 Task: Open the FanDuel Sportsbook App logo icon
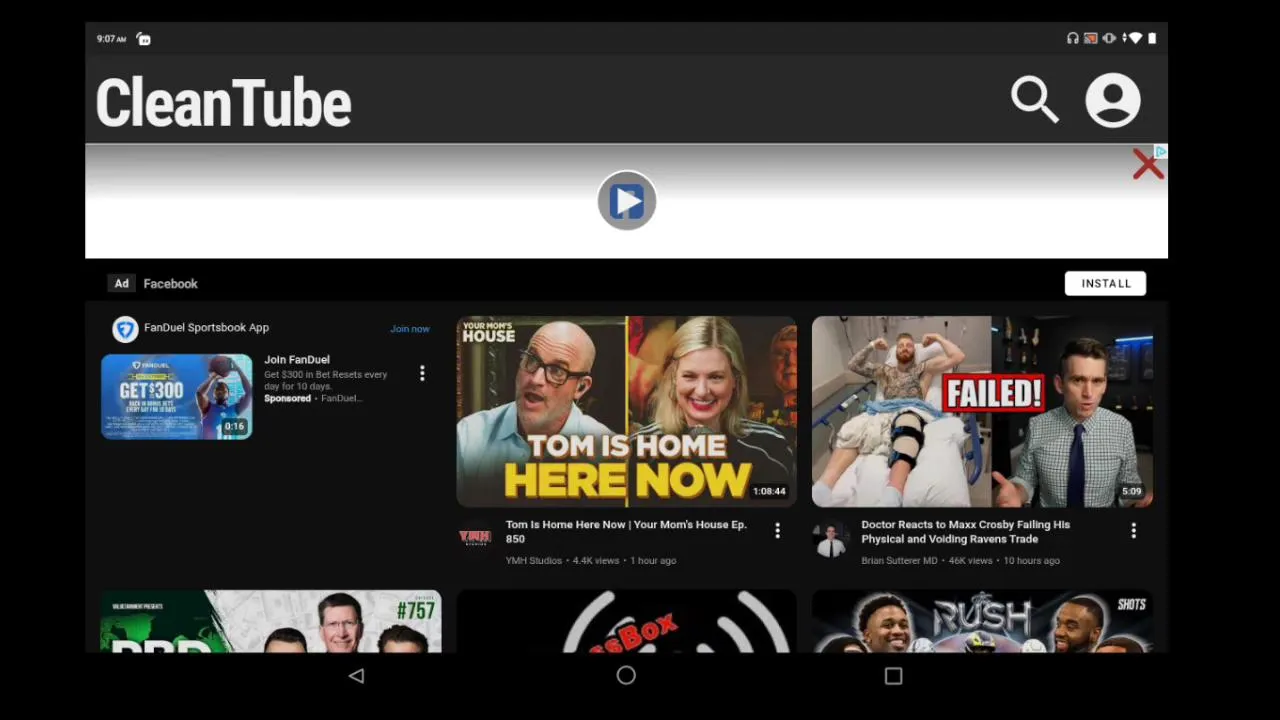(125, 329)
